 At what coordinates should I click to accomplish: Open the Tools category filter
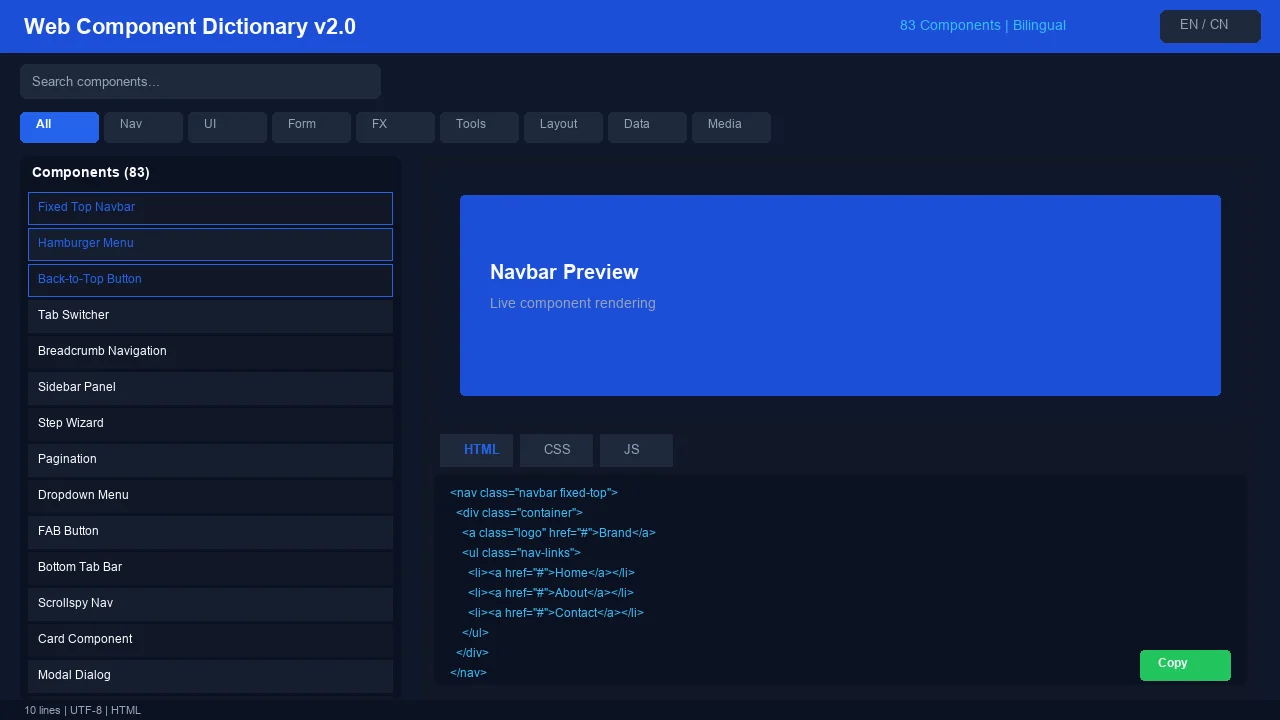coord(479,127)
